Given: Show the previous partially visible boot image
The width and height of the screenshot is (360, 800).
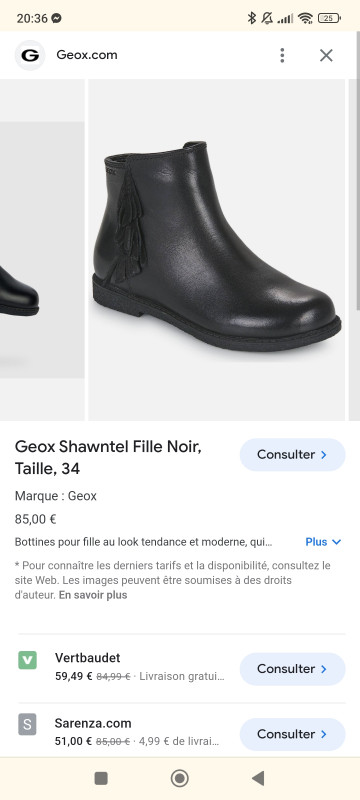Looking at the screenshot, I should pos(42,250).
